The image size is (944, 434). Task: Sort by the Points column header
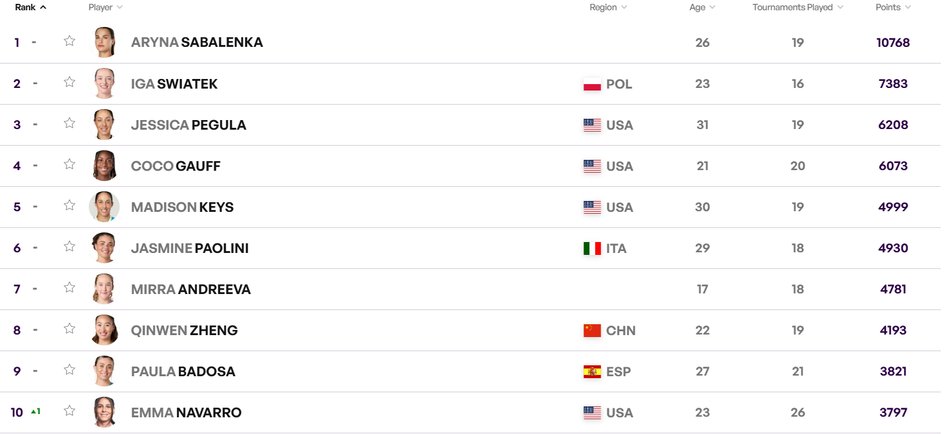[893, 7]
